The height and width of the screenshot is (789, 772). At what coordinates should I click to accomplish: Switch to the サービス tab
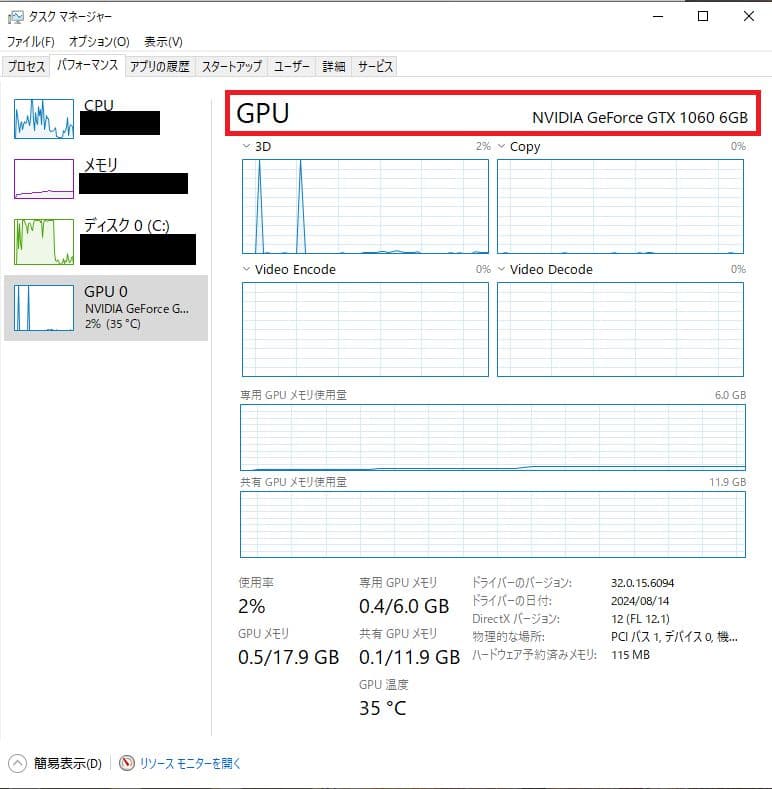coord(375,66)
